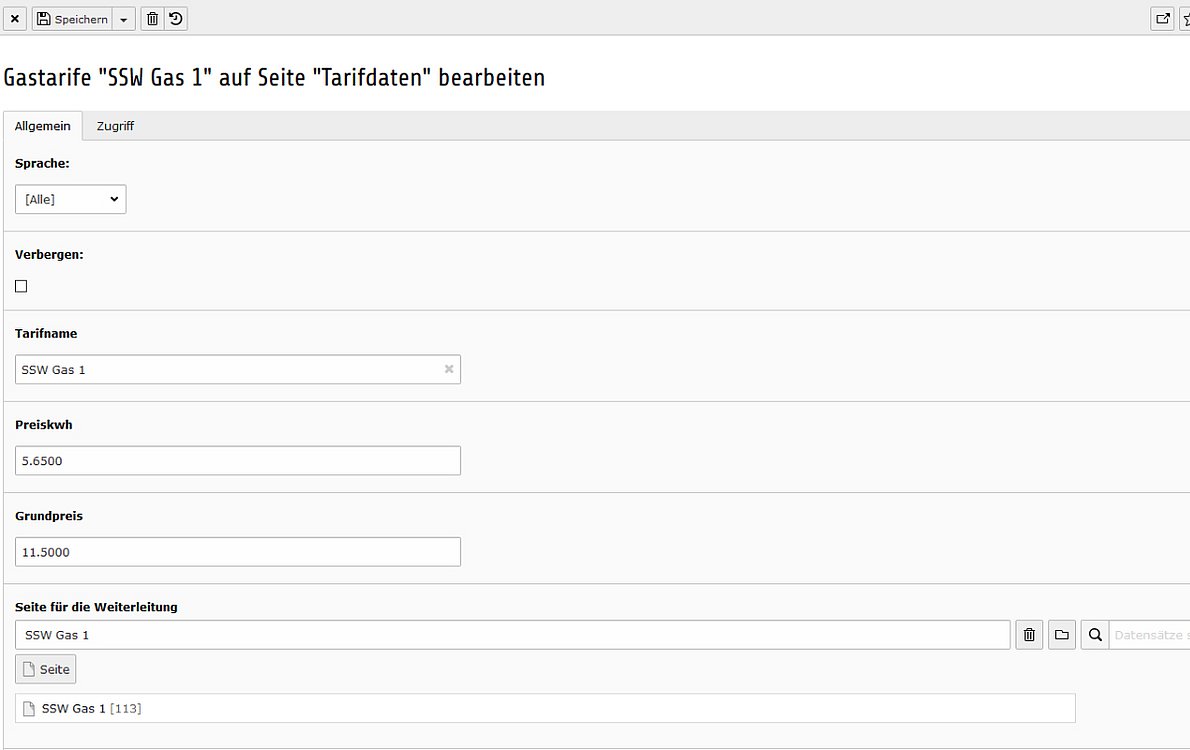Image resolution: width=1190 pixels, height=750 pixels.
Task: Open the Sprache language dropdown
Action: (71, 199)
